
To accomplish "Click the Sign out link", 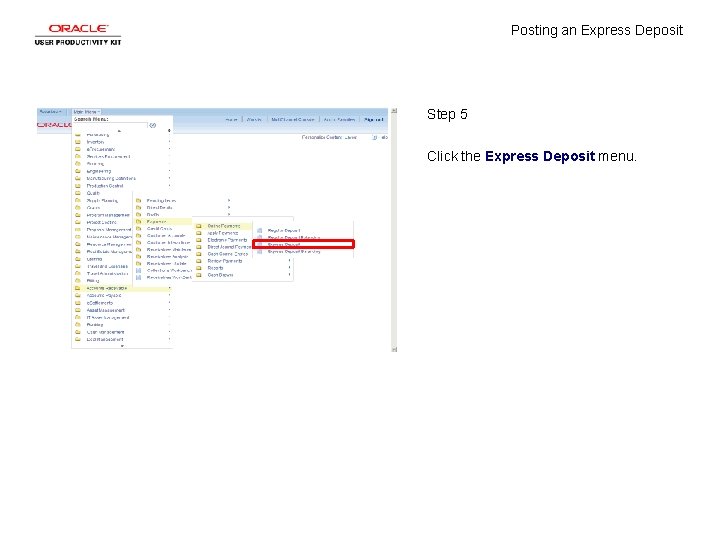I will coord(373,119).
